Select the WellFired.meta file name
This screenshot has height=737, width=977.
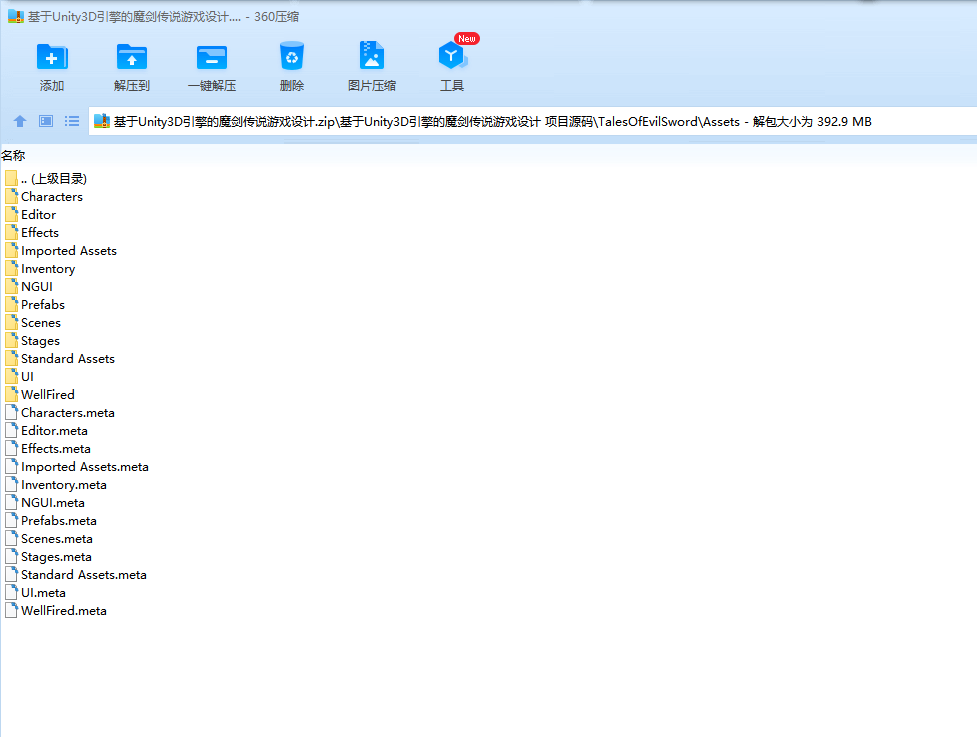click(x=64, y=611)
